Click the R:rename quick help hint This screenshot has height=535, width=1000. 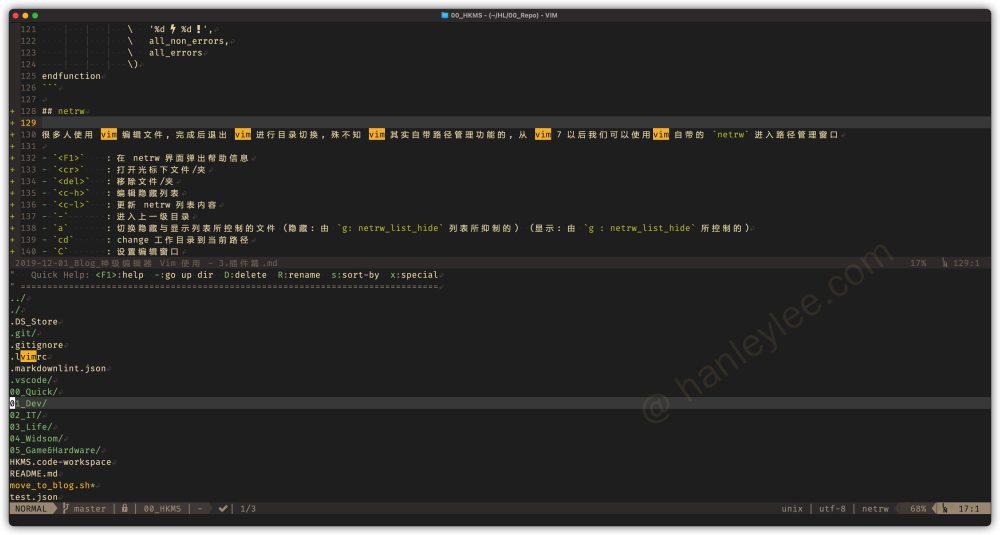pos(298,275)
